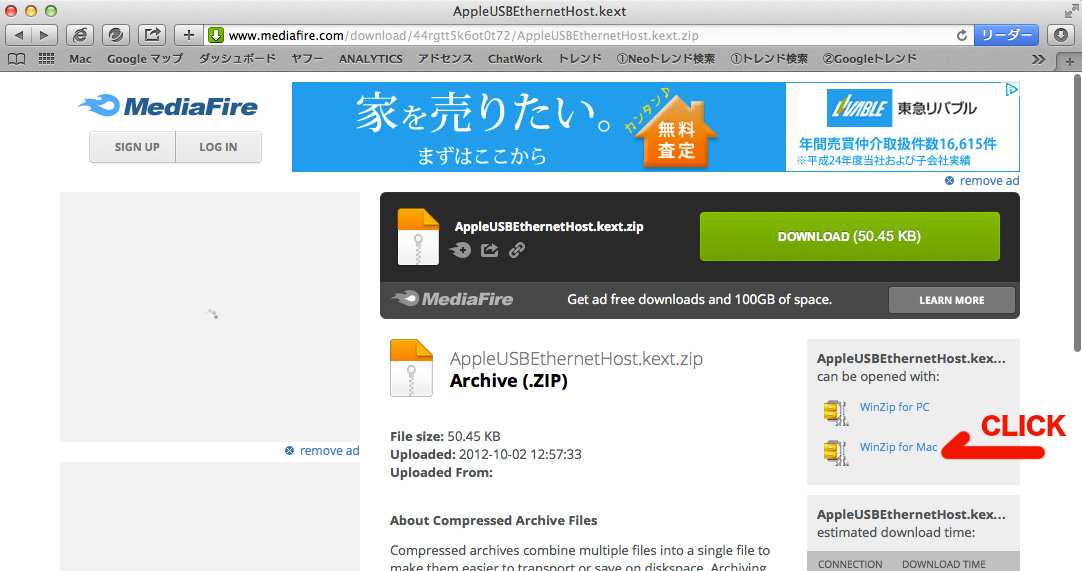Click the DOWNLOAD TIME column header

(944, 564)
